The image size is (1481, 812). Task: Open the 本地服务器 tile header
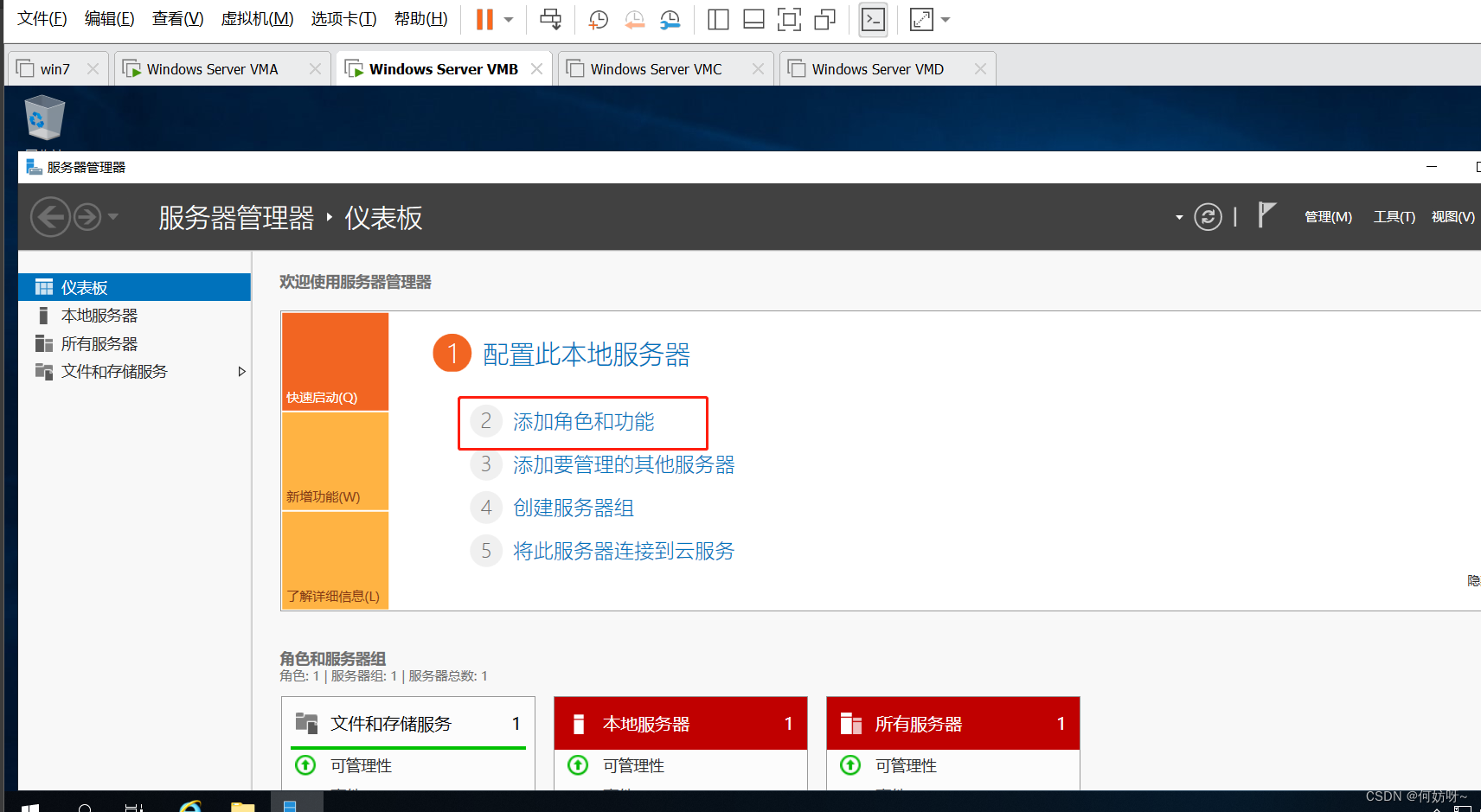(x=681, y=723)
